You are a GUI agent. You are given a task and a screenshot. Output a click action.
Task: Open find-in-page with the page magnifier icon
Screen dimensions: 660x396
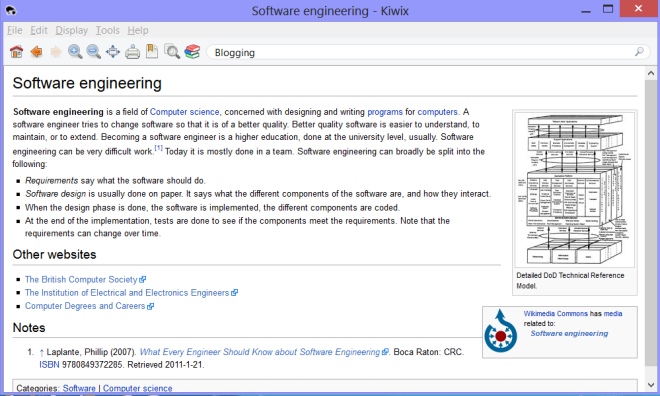pos(172,51)
